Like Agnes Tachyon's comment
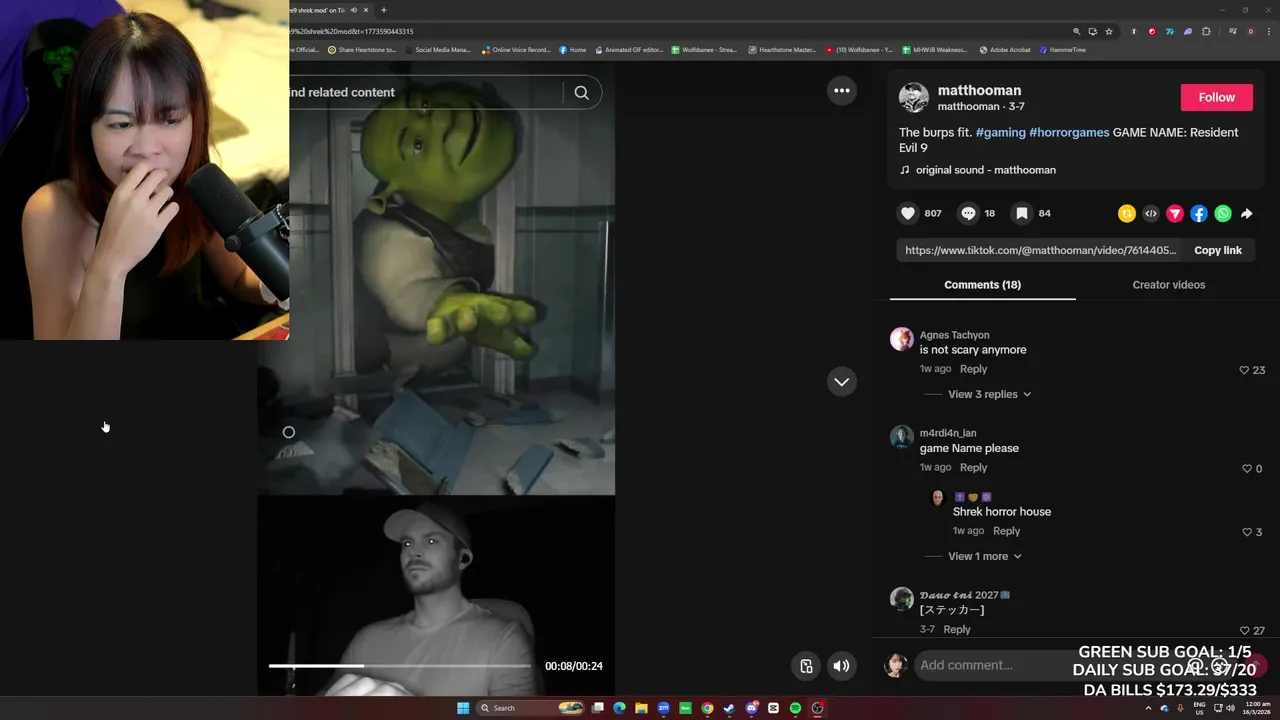This screenshot has height=720, width=1280. point(1244,370)
